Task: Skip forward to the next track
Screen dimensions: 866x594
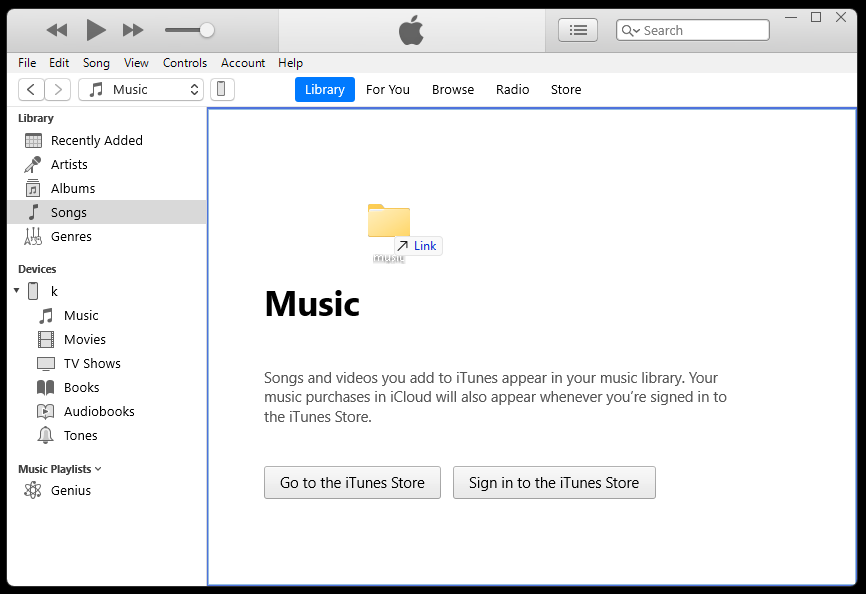Action: (x=133, y=30)
